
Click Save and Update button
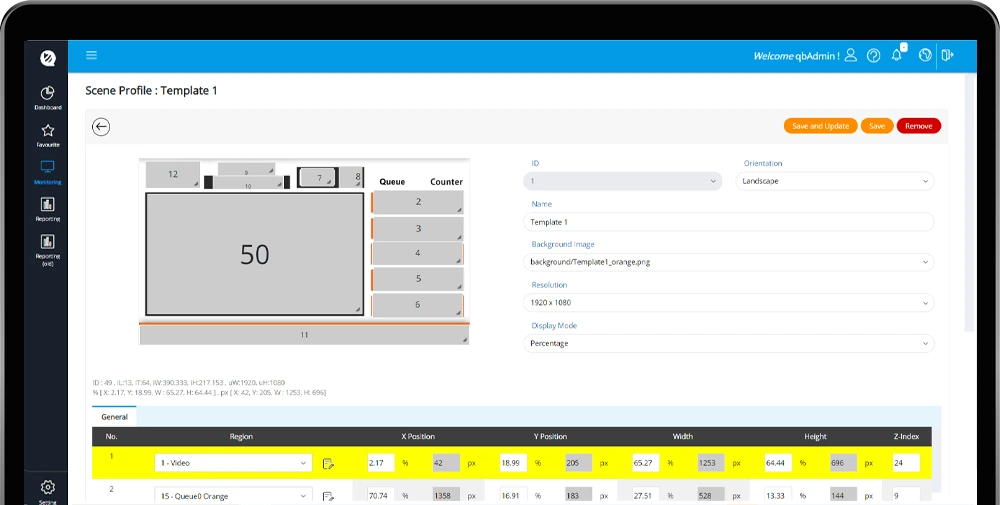click(x=820, y=126)
